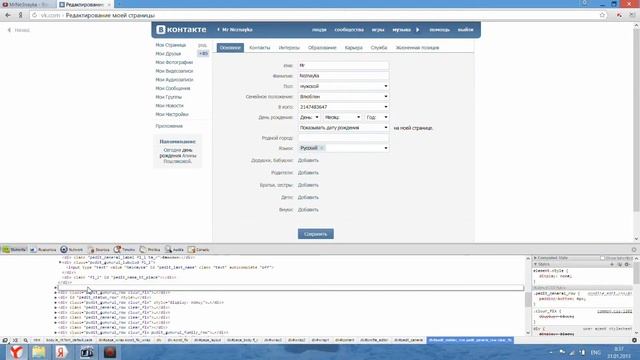Image resolution: width=640 pixels, height=360 pixels.
Task: Open the gender dropdown showing мужской
Action: [x=343, y=86]
